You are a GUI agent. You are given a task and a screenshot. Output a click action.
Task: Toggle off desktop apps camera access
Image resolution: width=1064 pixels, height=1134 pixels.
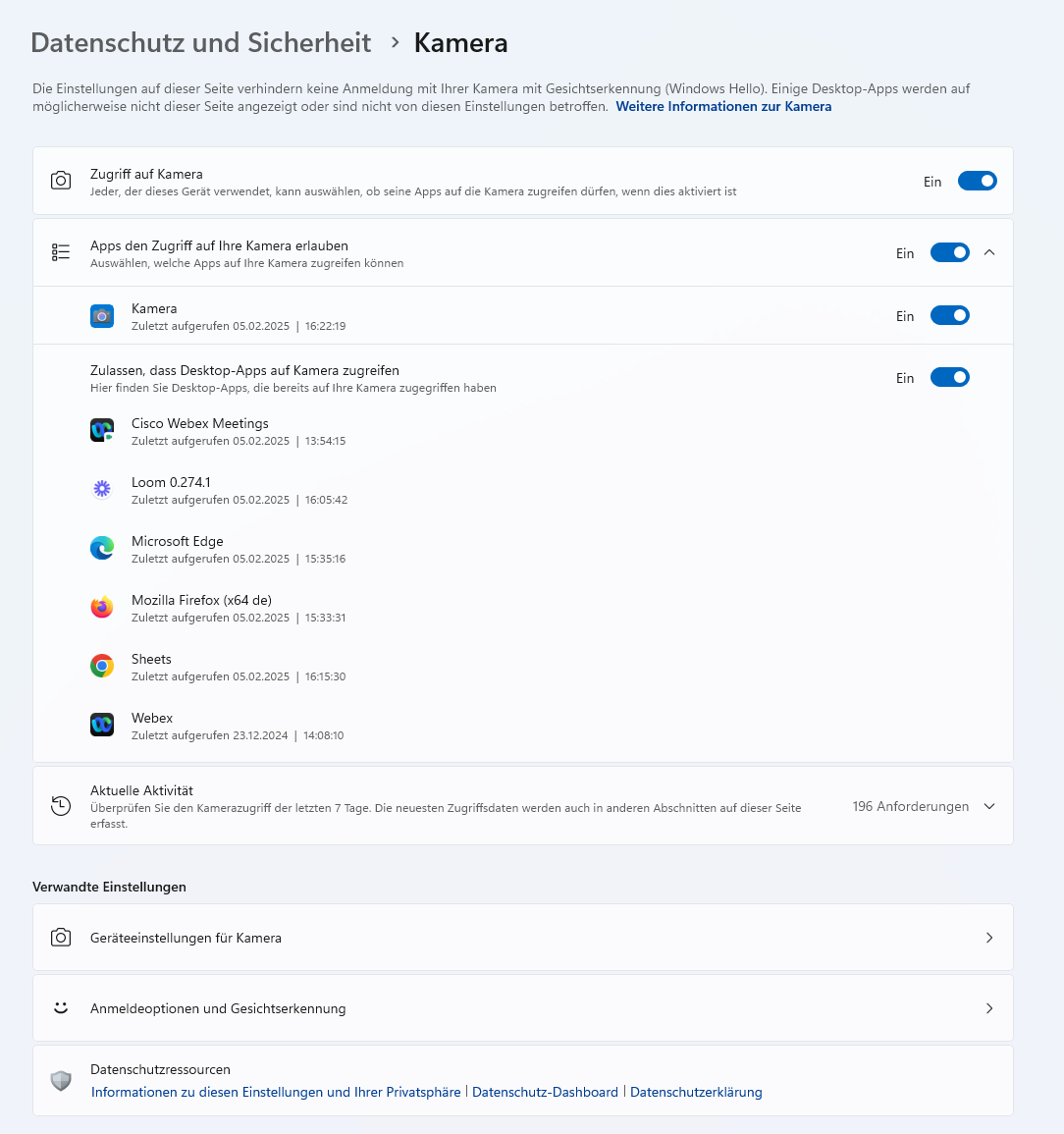tap(949, 377)
